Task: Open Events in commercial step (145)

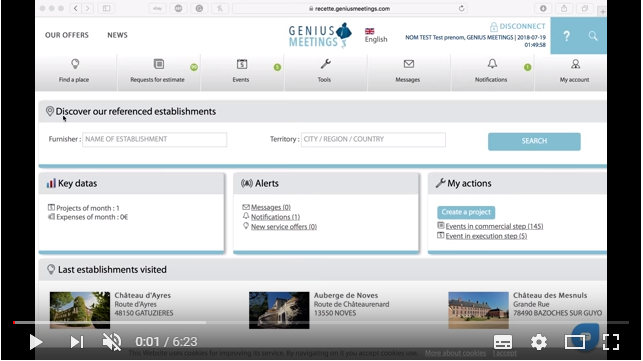Action: pos(494,226)
